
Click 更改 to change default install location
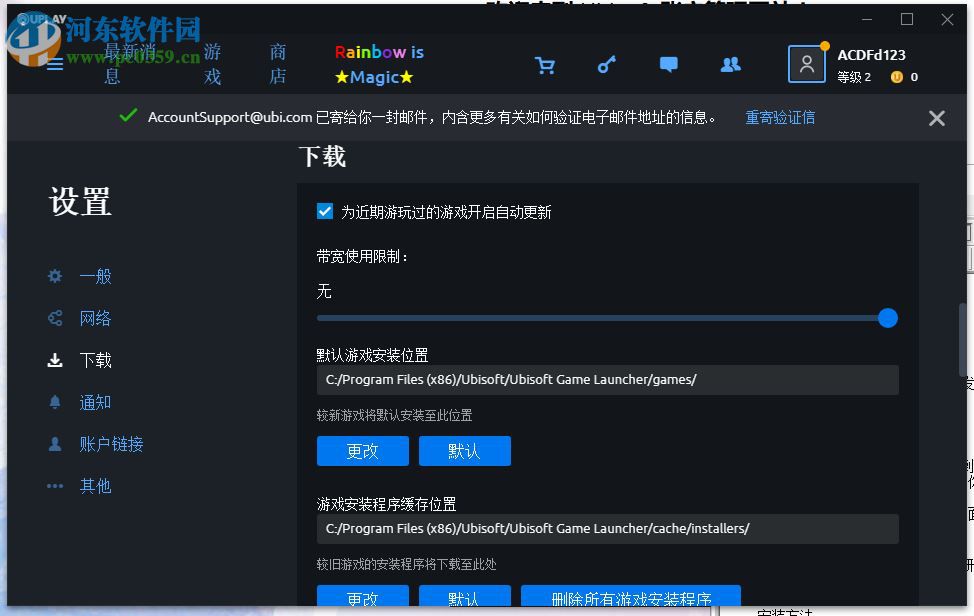click(362, 451)
